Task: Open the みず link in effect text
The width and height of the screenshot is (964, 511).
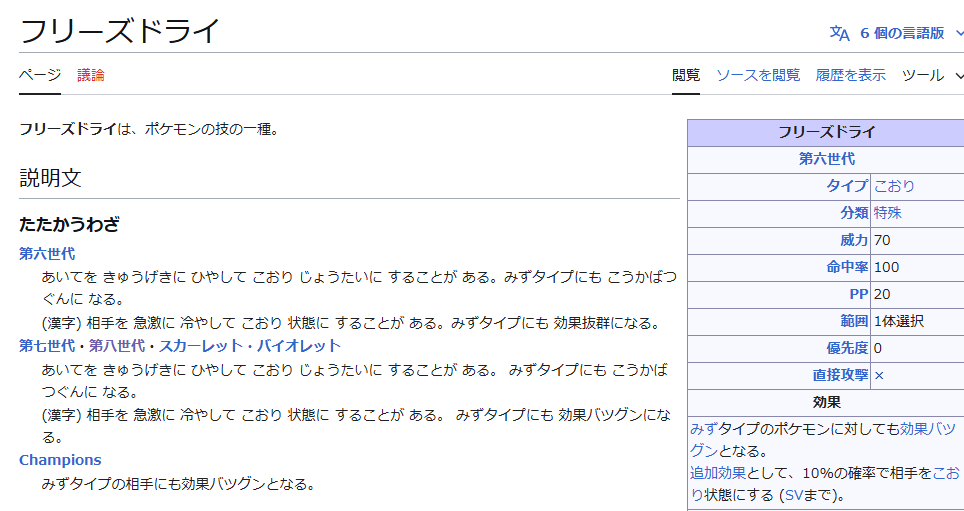Action: (705, 429)
